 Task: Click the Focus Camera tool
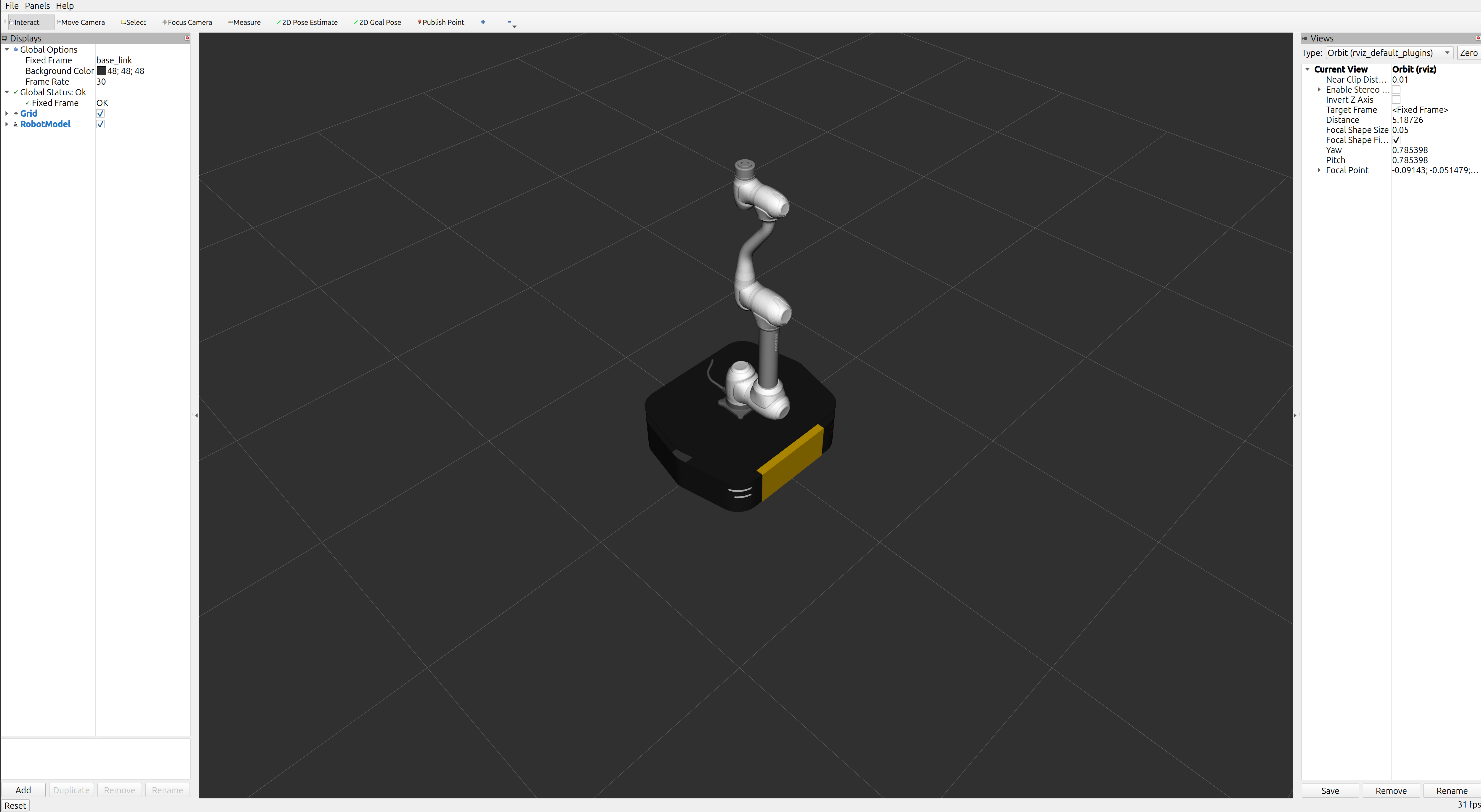(187, 23)
